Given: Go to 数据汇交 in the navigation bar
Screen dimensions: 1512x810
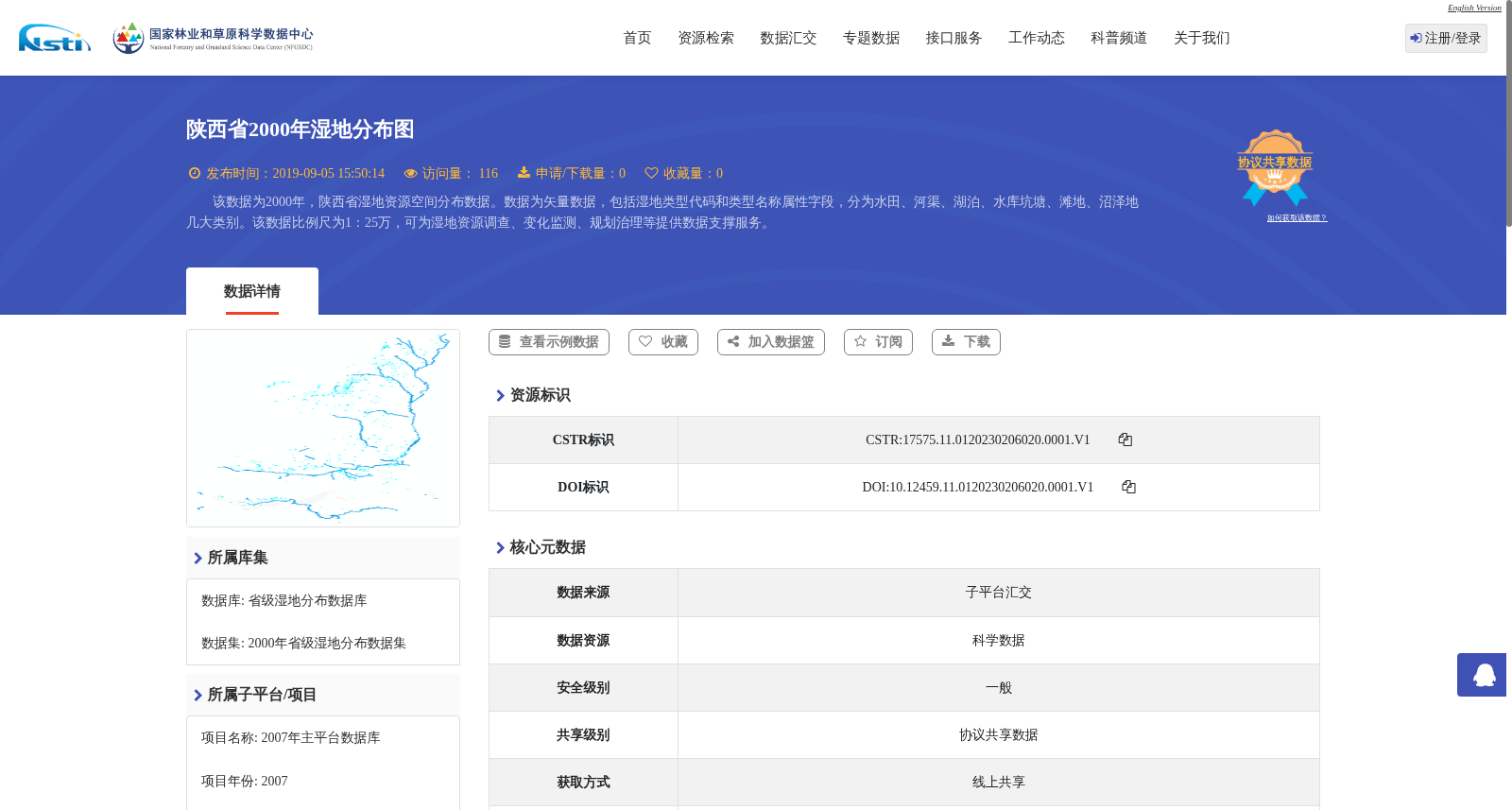Looking at the screenshot, I should 788,38.
